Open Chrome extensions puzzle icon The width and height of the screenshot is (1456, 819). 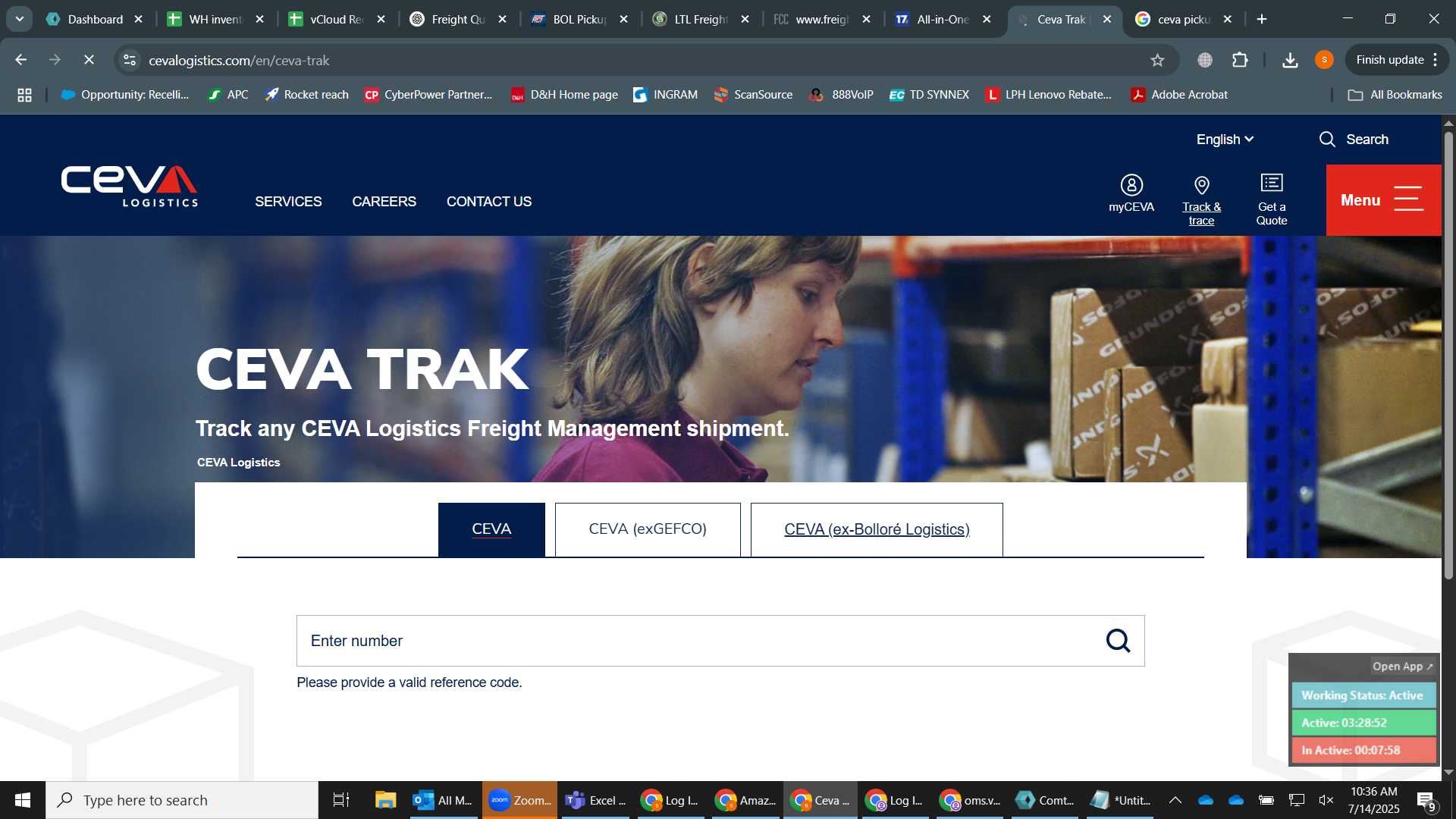pyautogui.click(x=1240, y=60)
